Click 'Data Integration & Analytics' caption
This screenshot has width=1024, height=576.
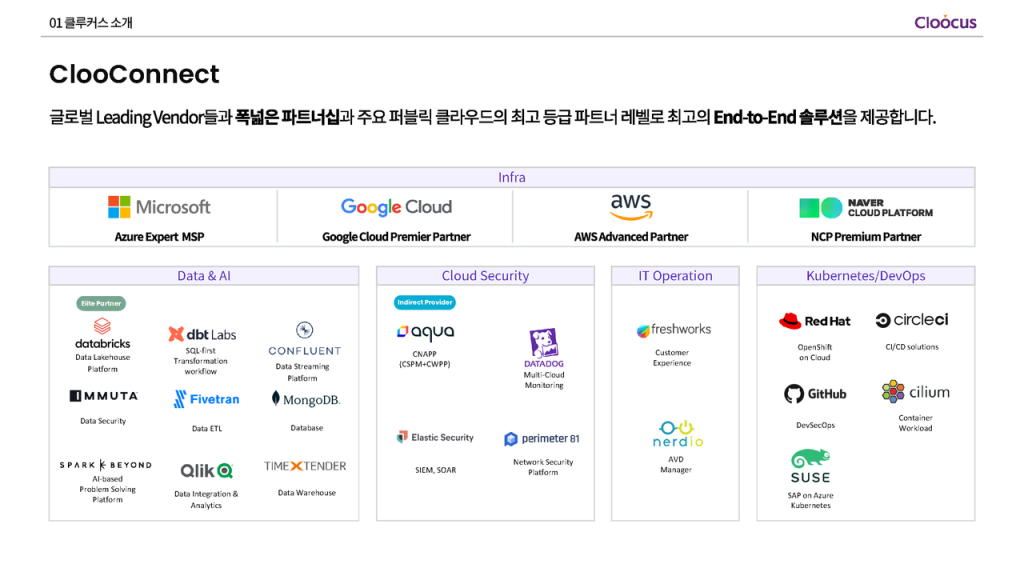[x=206, y=500]
